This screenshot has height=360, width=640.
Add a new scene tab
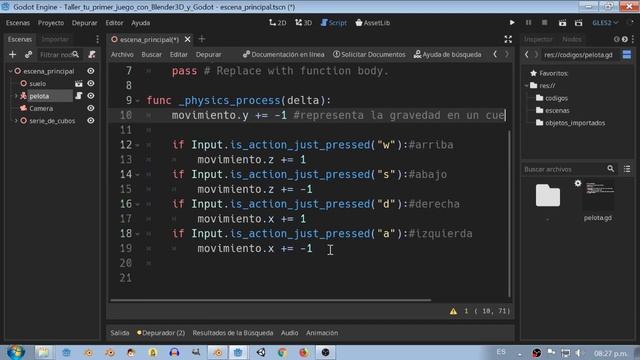click(x=202, y=39)
